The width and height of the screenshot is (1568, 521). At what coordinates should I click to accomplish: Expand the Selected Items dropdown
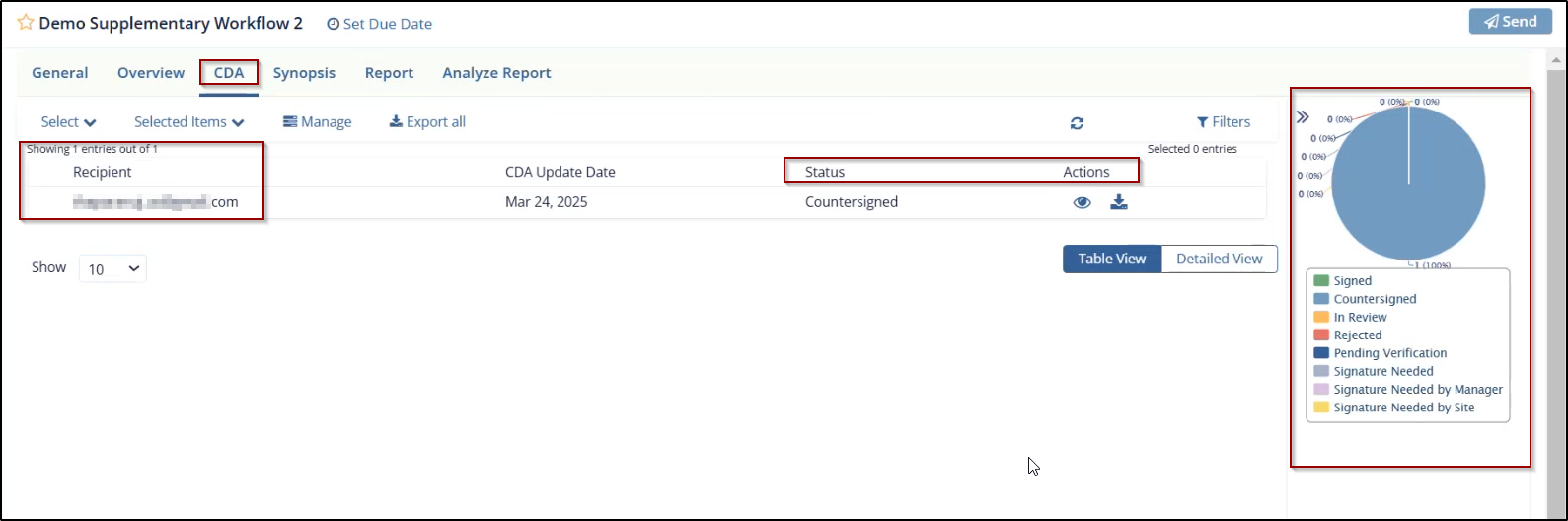click(189, 122)
